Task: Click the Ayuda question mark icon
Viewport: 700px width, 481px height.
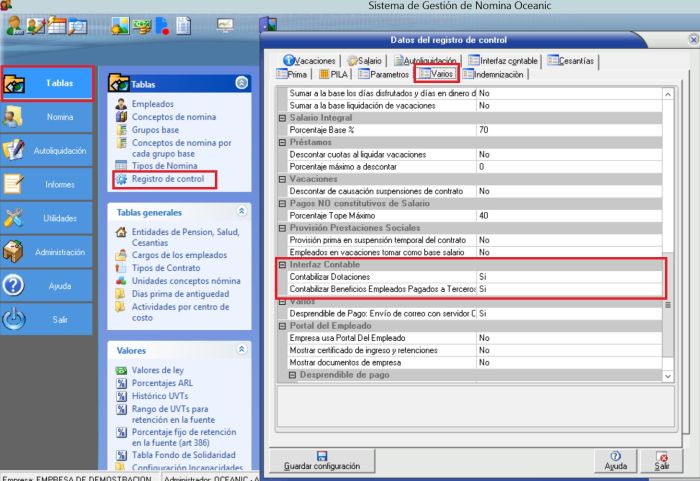Action: click(x=15, y=286)
